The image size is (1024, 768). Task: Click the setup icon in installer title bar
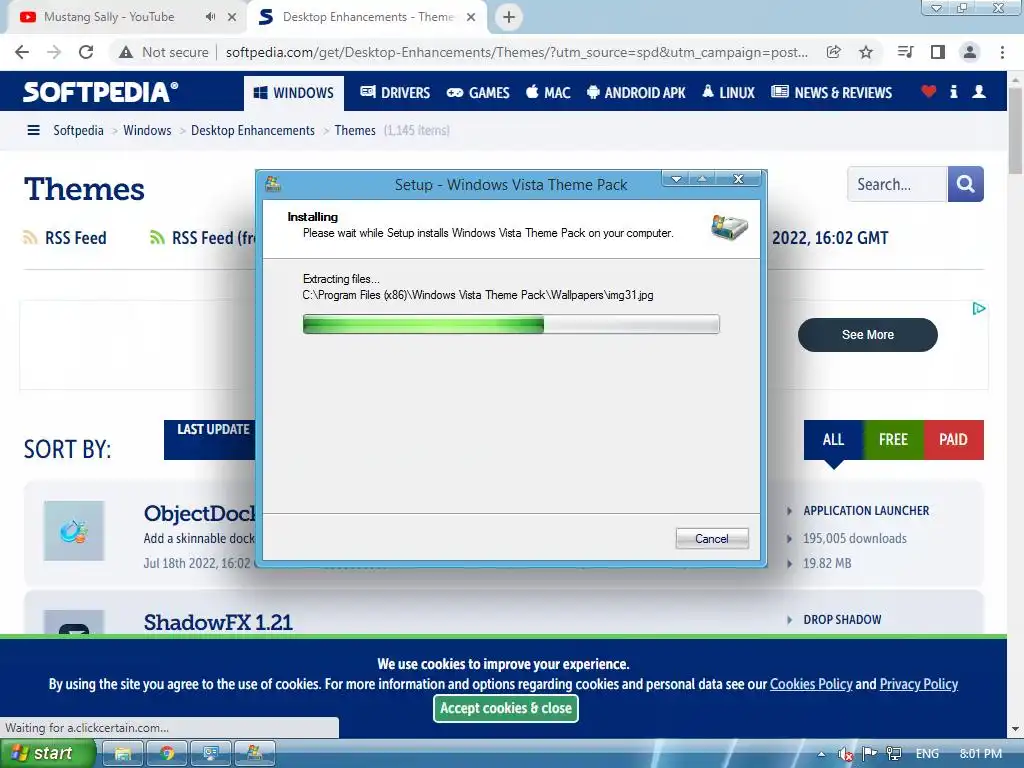pos(273,184)
